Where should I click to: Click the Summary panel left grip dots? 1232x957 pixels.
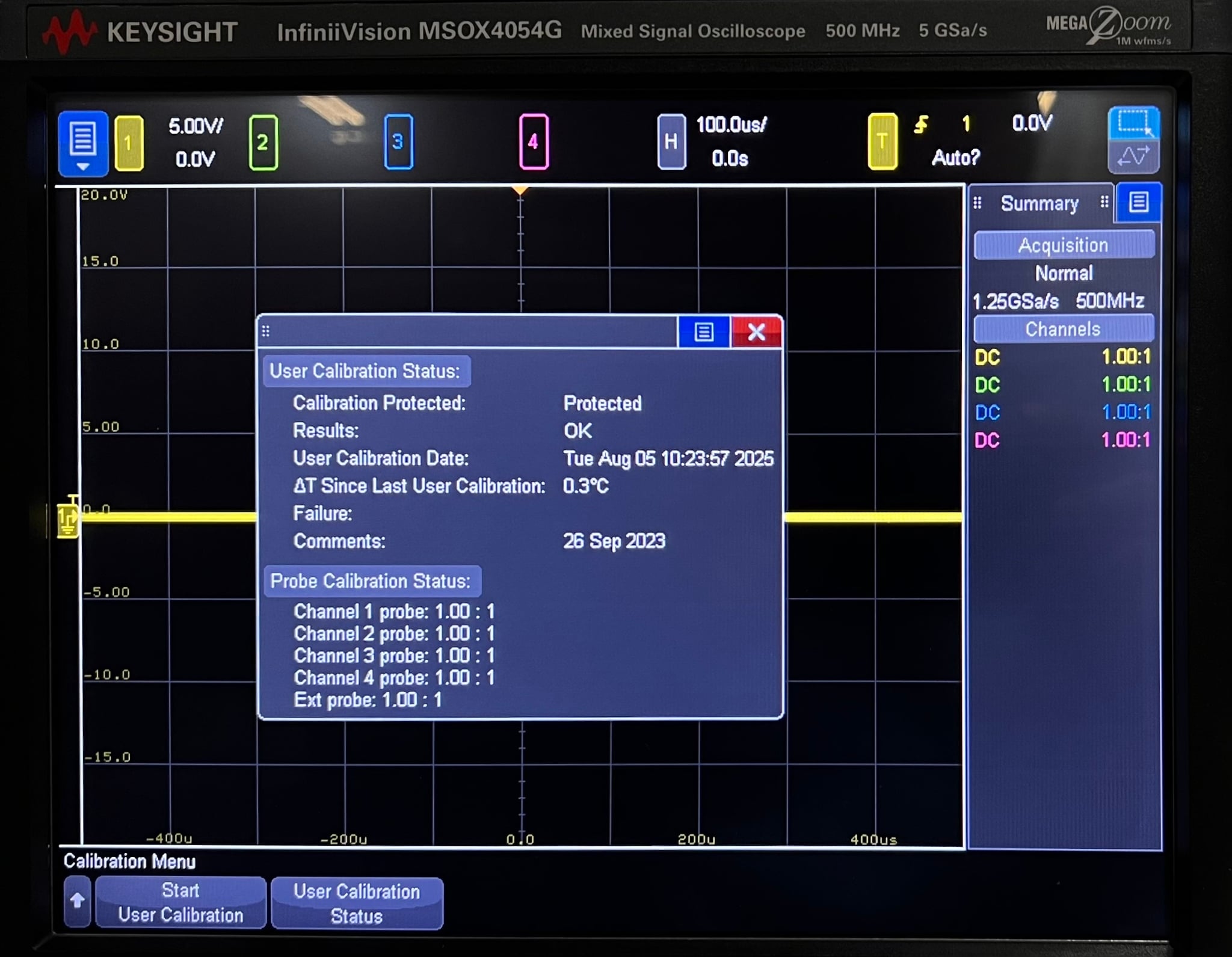click(978, 203)
